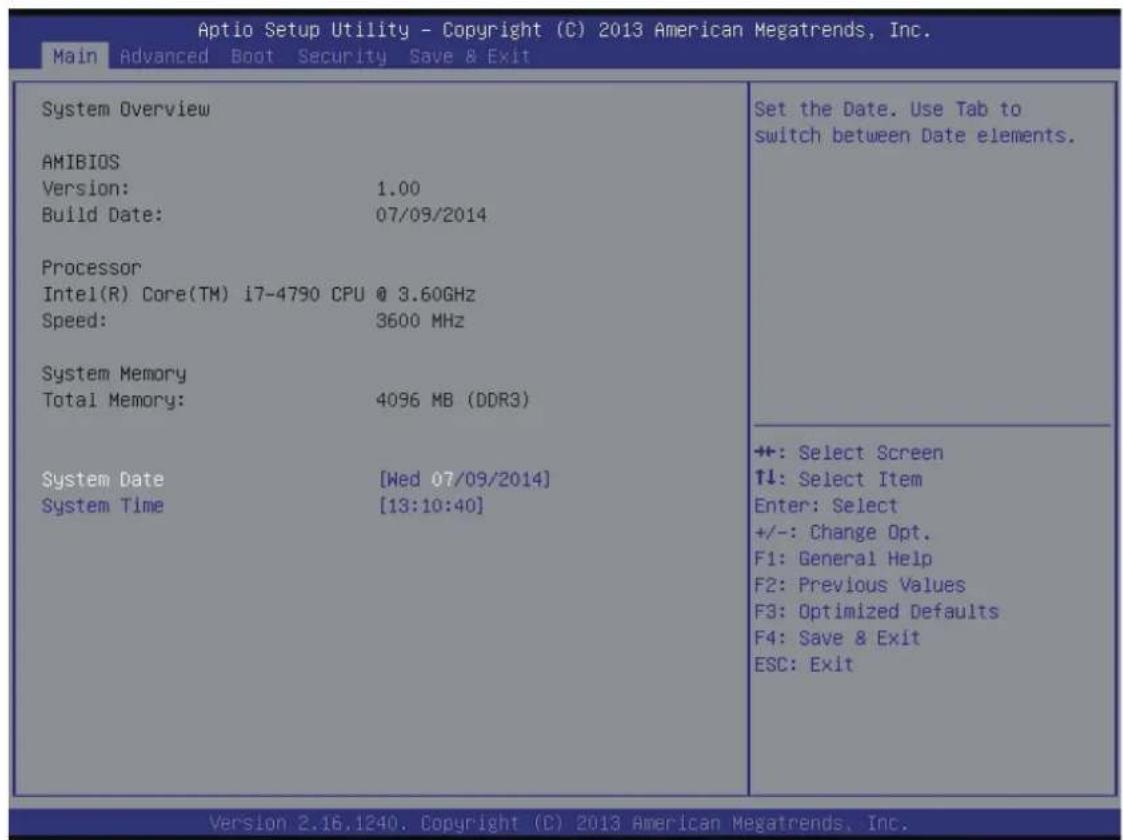Click the +/-: Change Opt. hint
Image resolution: width=1123 pixels, height=840 pixels.
coord(842,533)
